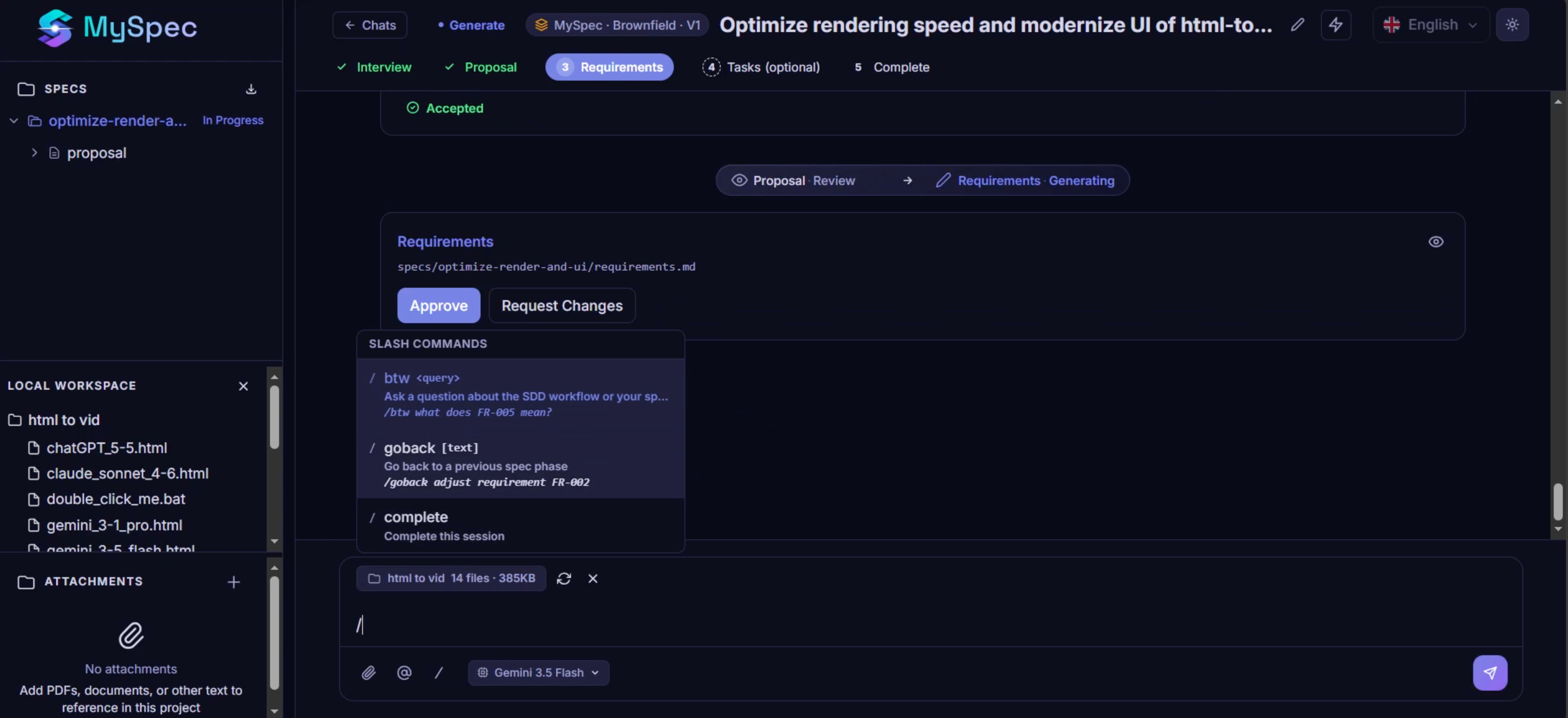Choose the /complete slash command
This screenshot has width=1568, height=718.
[x=520, y=526]
